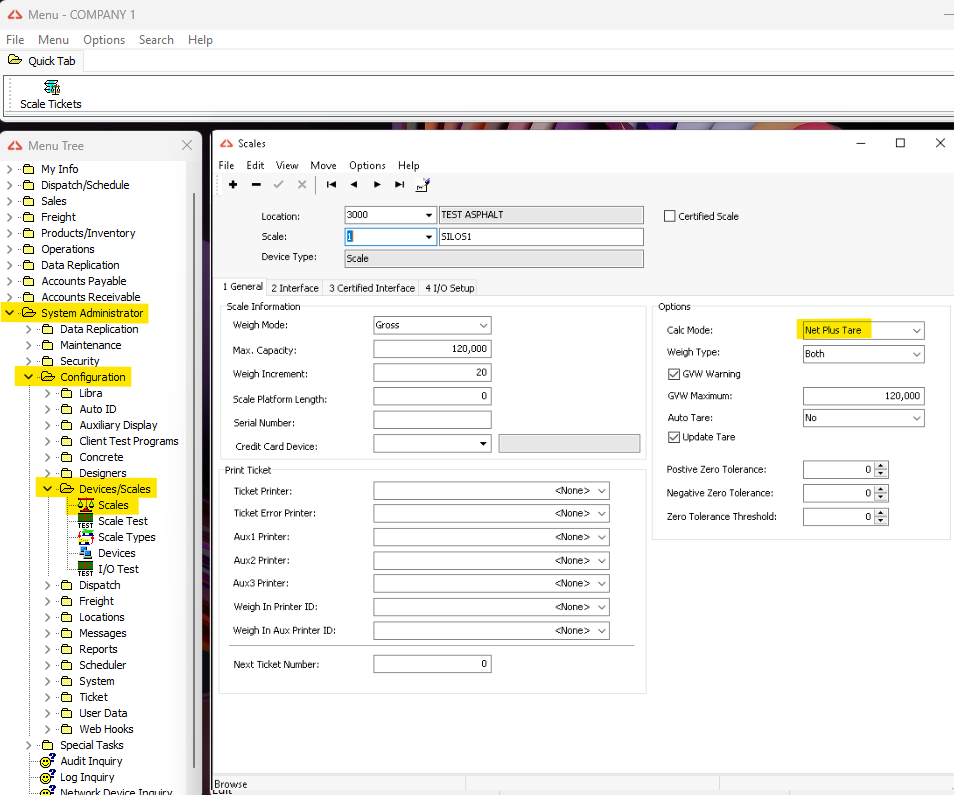Open the Weigh Type dropdown
954x795 pixels.
click(917, 354)
